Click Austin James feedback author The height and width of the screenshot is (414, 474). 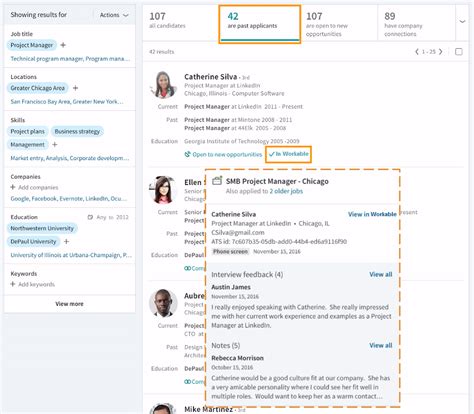(x=231, y=287)
